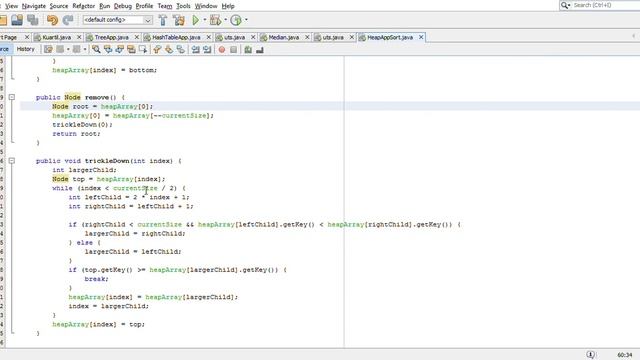Toggle Highlight Search in editor toolbar
This screenshot has width=640, height=360.
pos(131,49)
